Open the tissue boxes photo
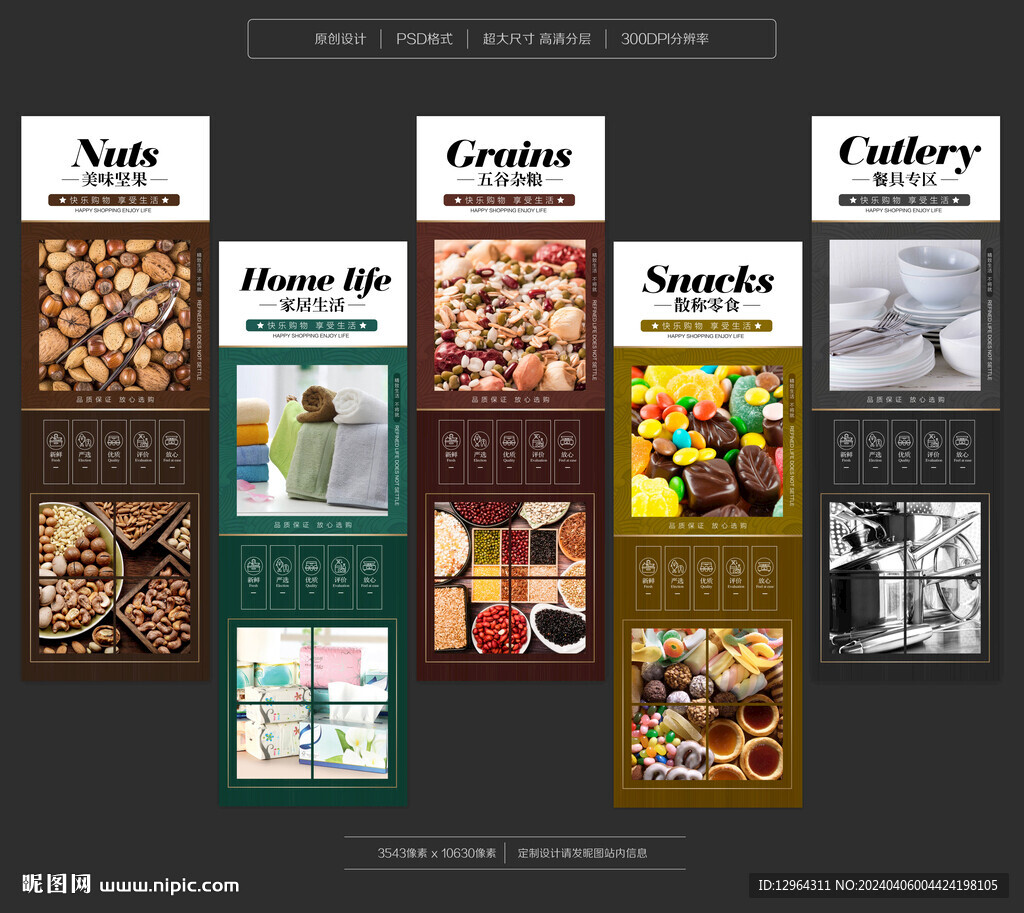 point(312,703)
